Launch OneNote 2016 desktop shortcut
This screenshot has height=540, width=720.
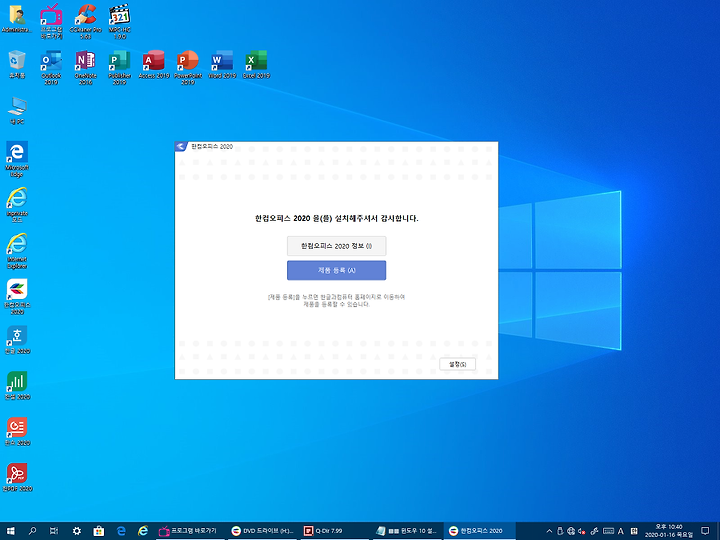coord(85,68)
